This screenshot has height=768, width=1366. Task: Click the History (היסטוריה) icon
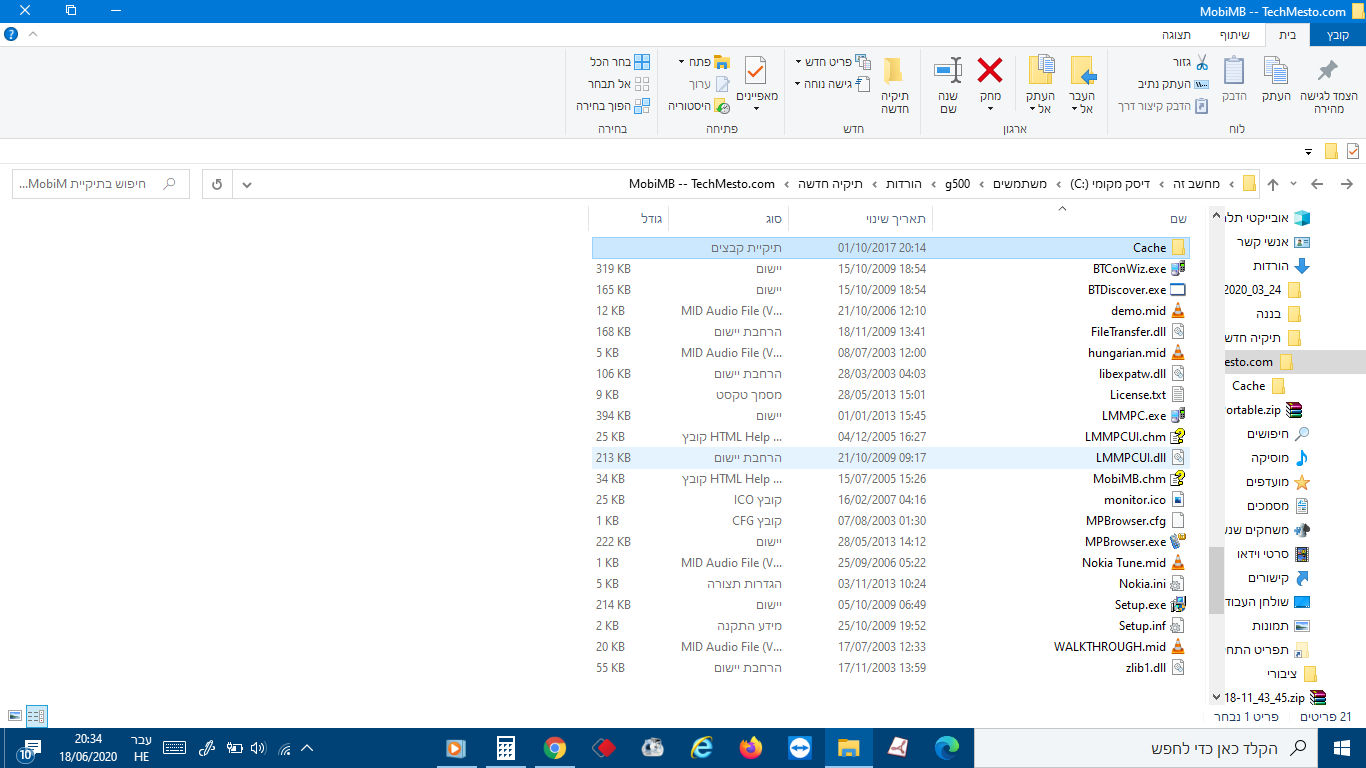click(720, 105)
